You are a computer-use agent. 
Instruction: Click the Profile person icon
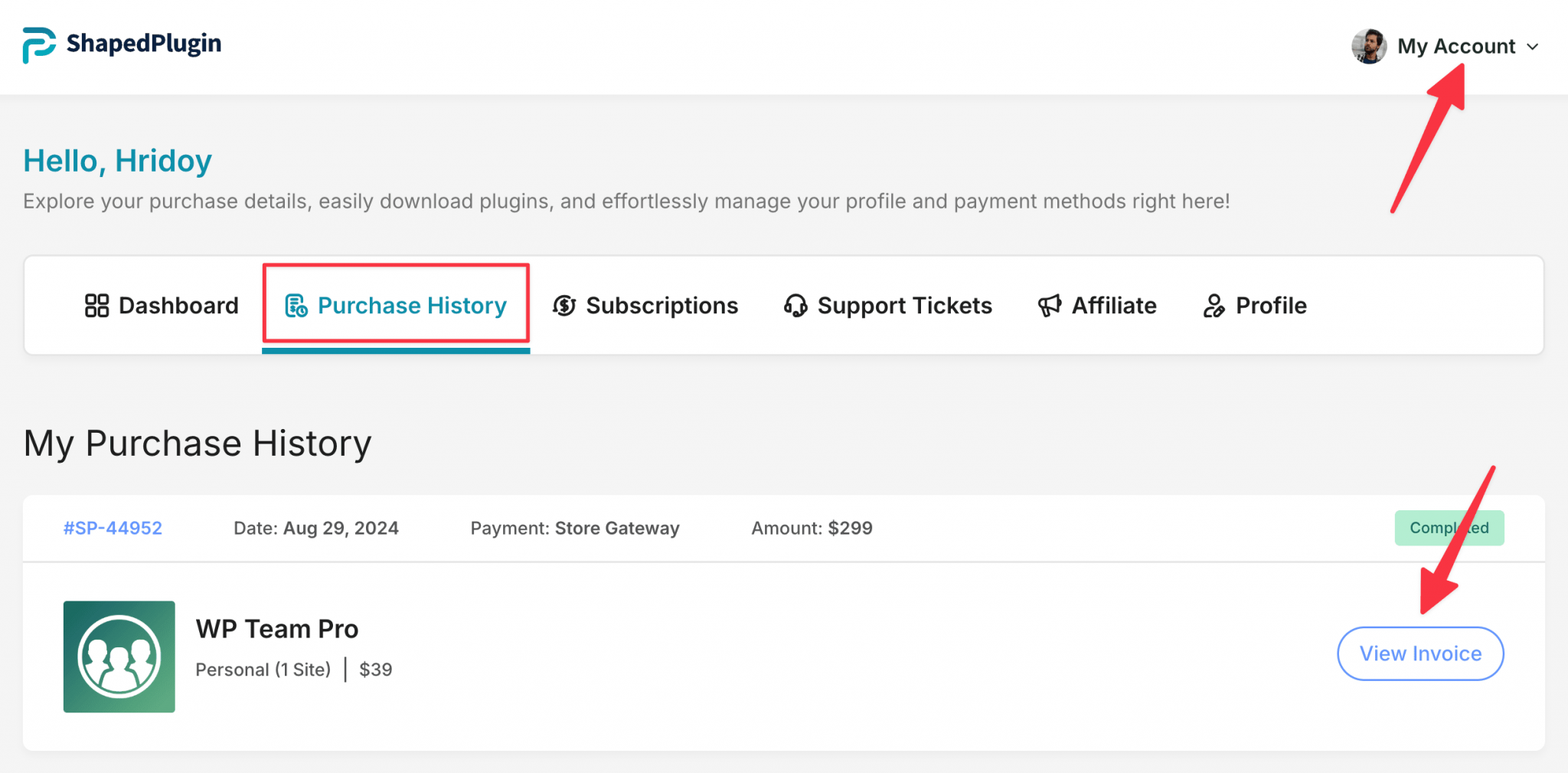pos(1214,306)
